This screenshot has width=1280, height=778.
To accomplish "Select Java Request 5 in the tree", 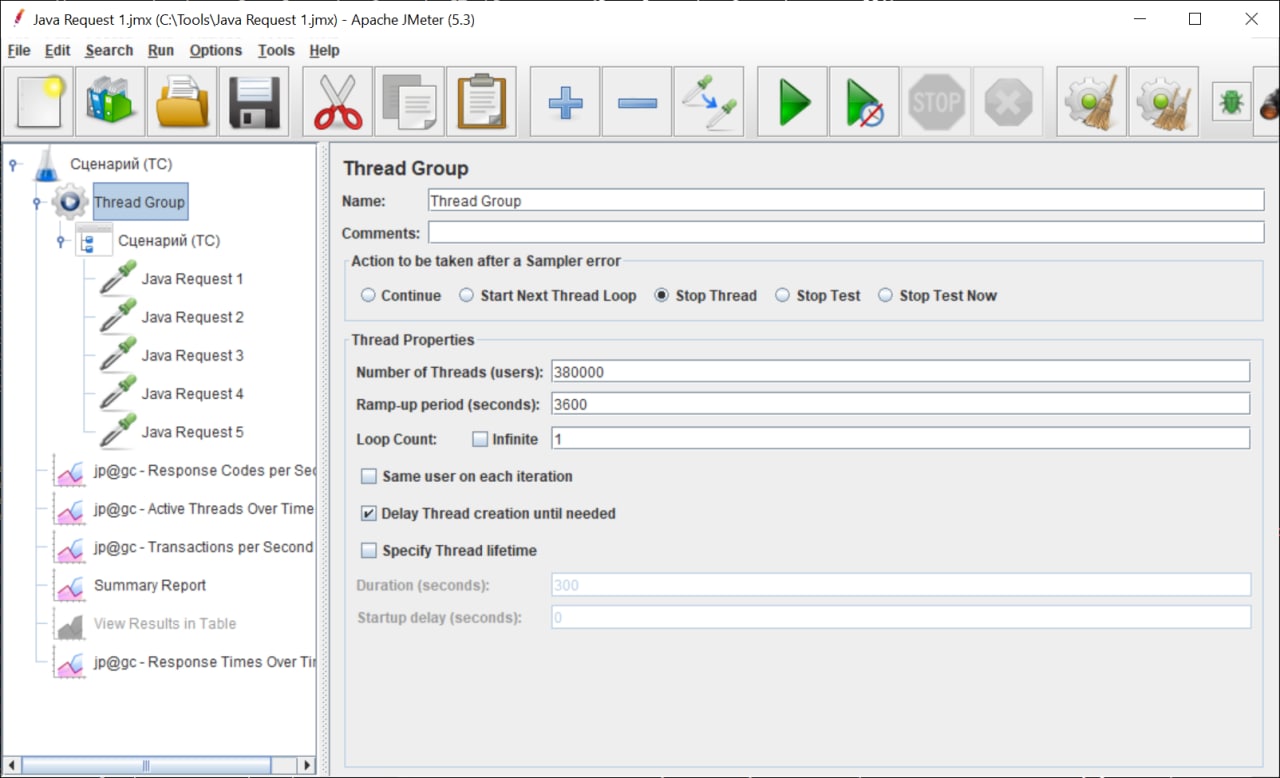I will pyautogui.click(x=193, y=432).
